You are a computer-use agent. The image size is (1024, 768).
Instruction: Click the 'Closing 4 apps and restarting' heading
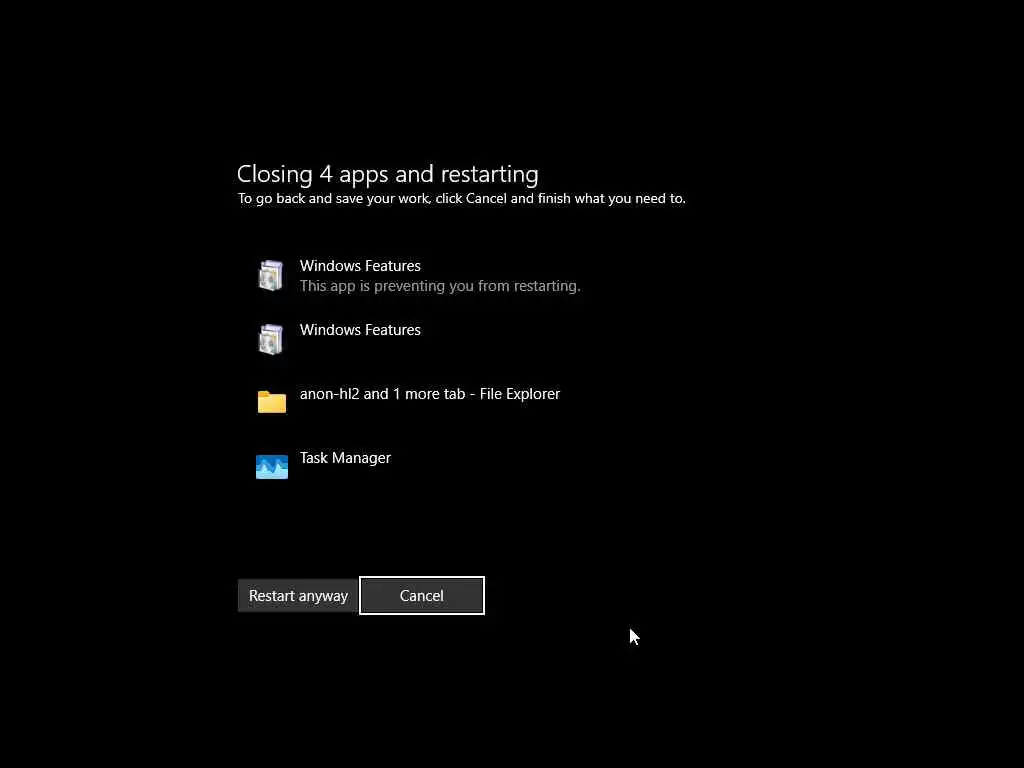tap(387, 174)
